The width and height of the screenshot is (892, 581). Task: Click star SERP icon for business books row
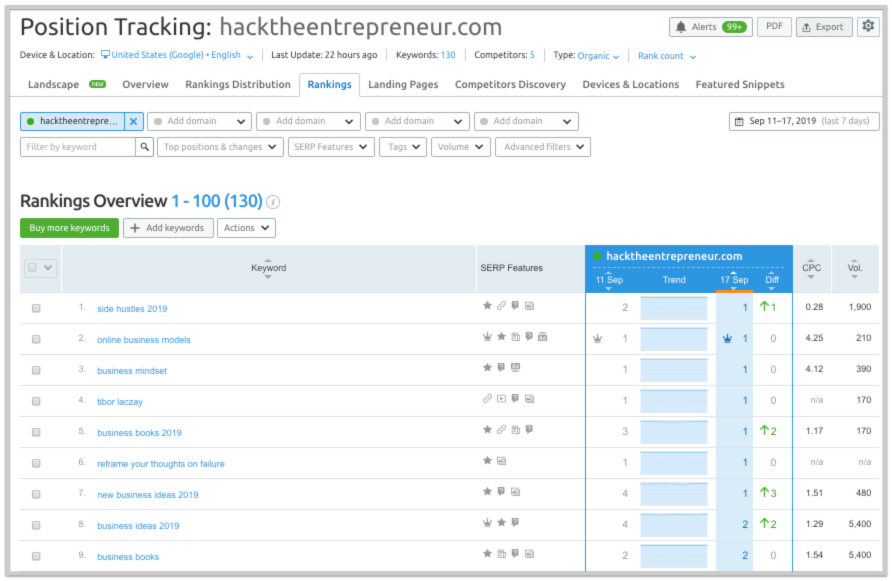[487, 553]
